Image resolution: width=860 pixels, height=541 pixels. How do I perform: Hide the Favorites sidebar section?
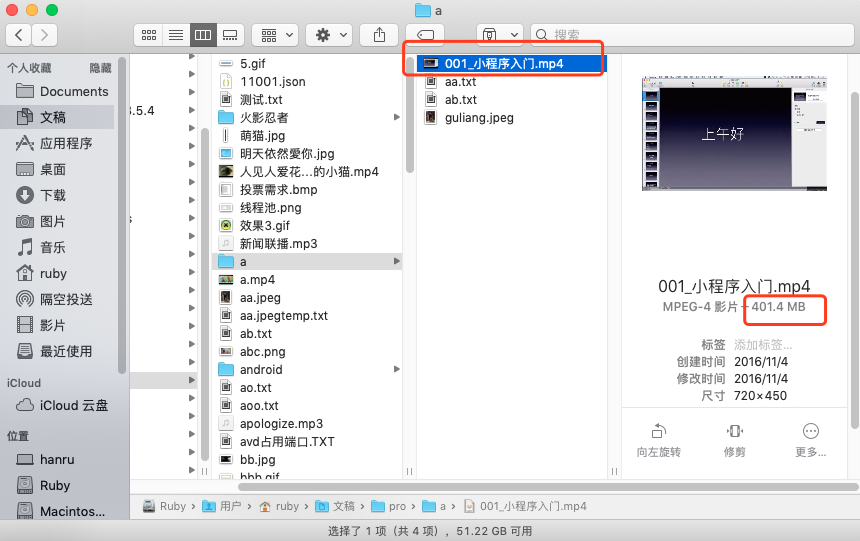[100, 68]
